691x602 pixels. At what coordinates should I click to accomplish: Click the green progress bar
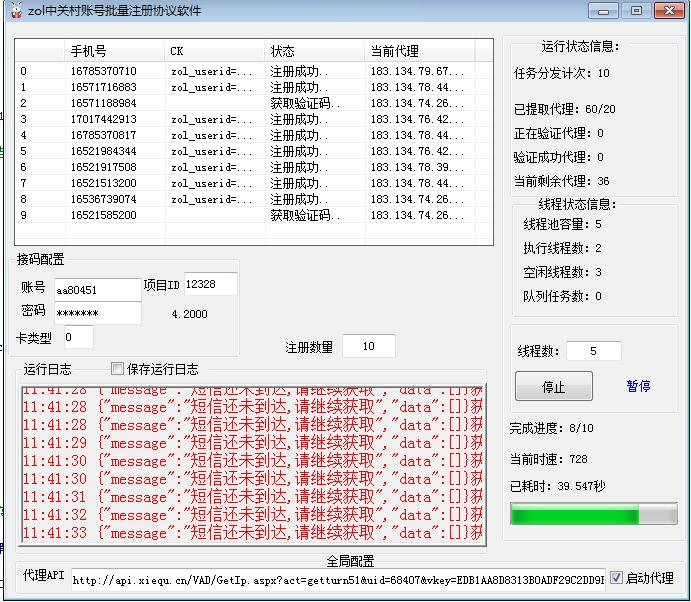coord(593,515)
